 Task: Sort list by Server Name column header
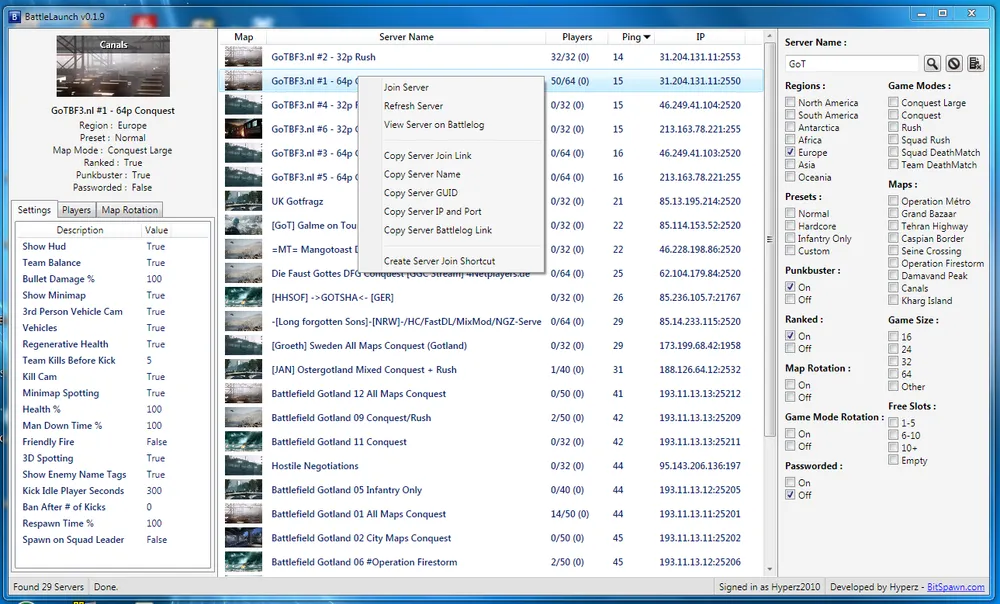pos(407,37)
